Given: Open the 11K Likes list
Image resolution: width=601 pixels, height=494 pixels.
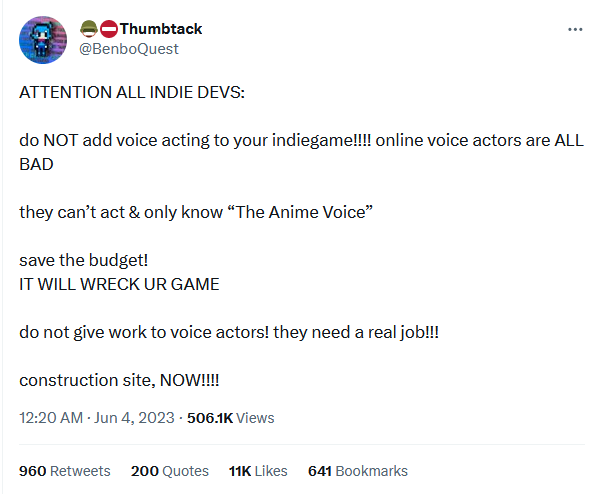Looking at the screenshot, I should pyautogui.click(x=258, y=470).
